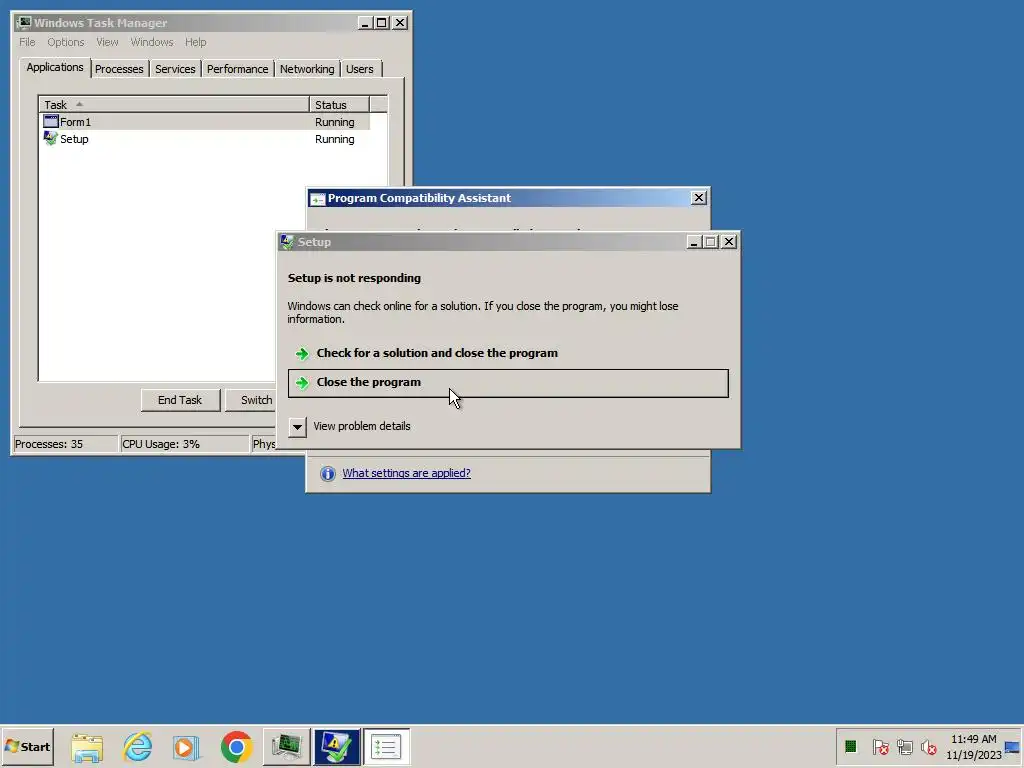Click the blue info icon in Compatibility Assistant

tap(328, 473)
